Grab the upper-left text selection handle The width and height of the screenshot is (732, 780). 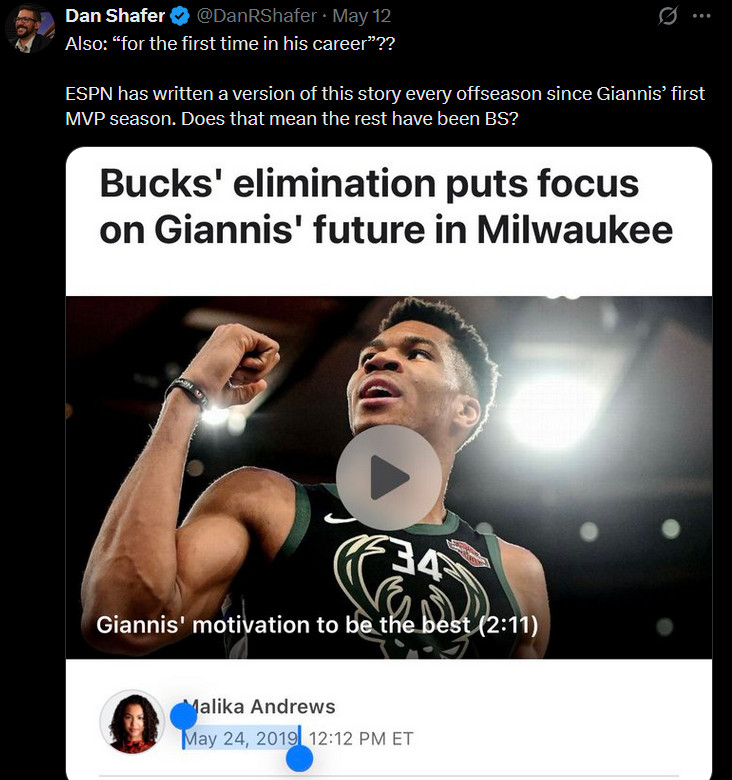point(183,716)
